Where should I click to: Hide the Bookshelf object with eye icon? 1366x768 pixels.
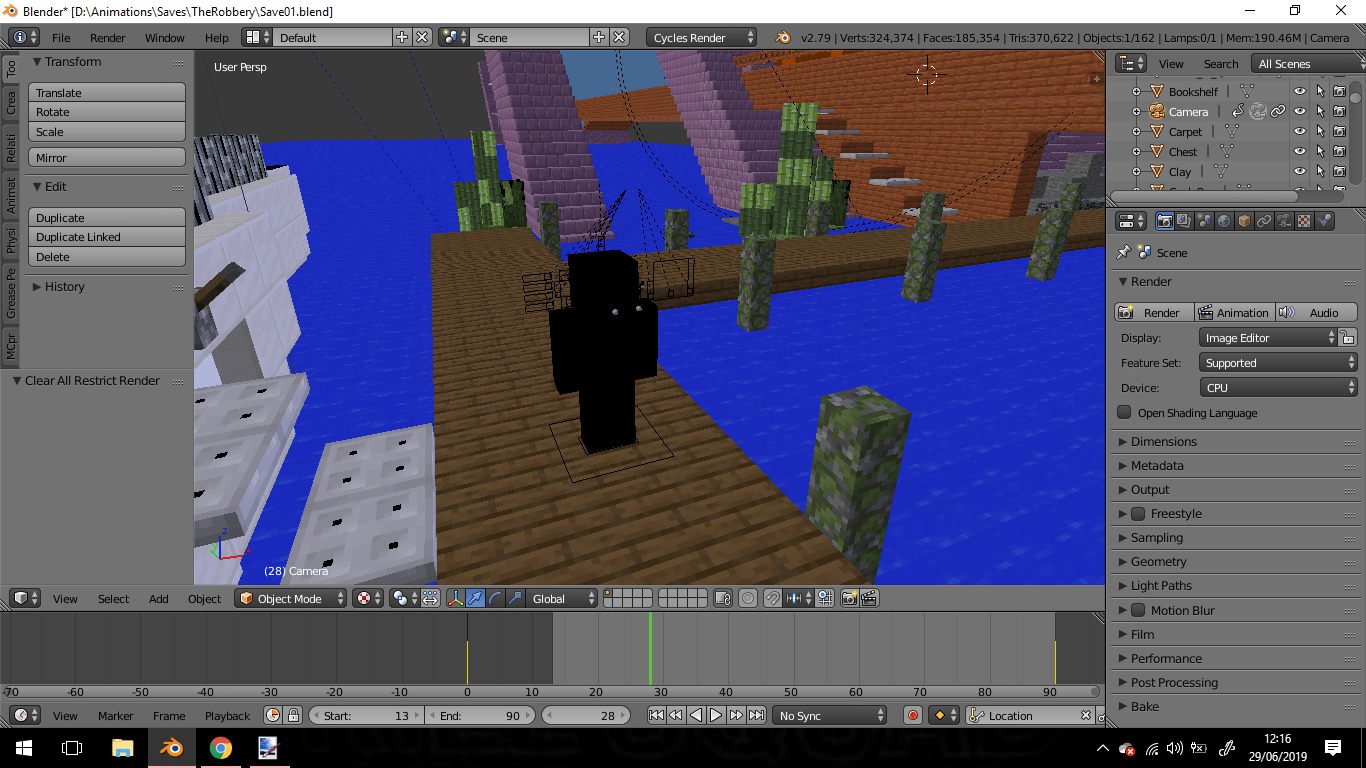click(x=1299, y=91)
